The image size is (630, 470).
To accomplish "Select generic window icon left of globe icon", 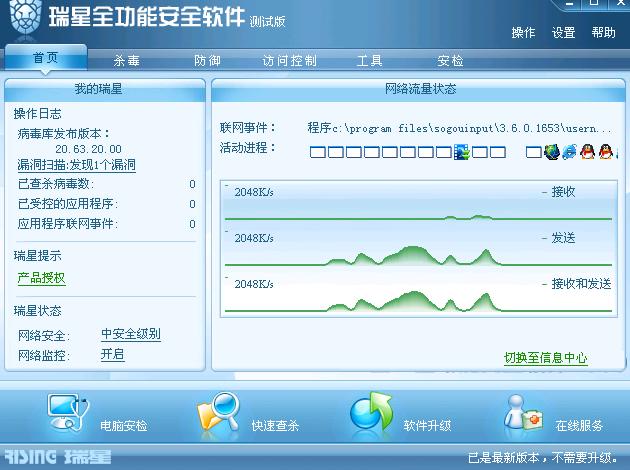I will pos(534,152).
